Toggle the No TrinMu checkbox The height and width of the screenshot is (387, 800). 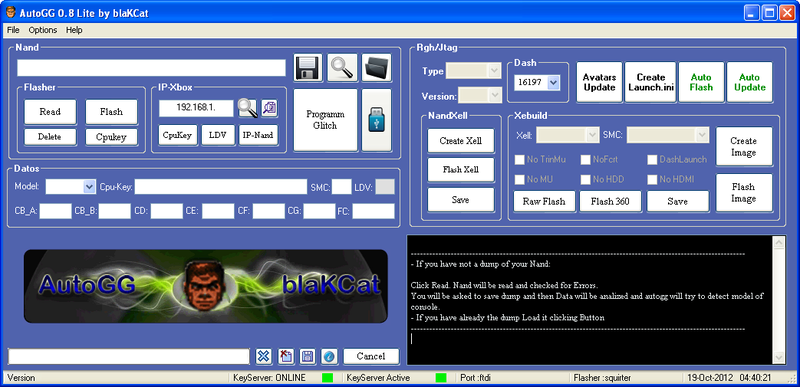coord(519,160)
